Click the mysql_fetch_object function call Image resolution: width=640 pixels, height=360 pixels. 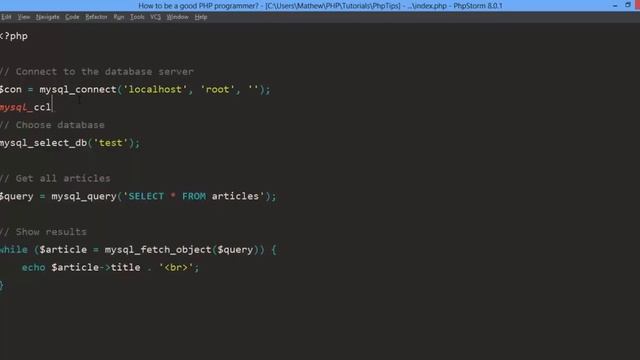coord(158,250)
